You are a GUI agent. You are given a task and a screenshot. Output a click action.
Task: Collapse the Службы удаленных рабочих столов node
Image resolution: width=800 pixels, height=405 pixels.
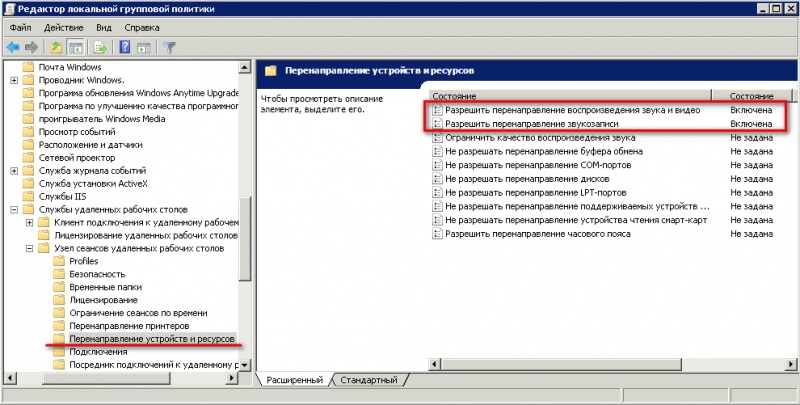point(14,210)
